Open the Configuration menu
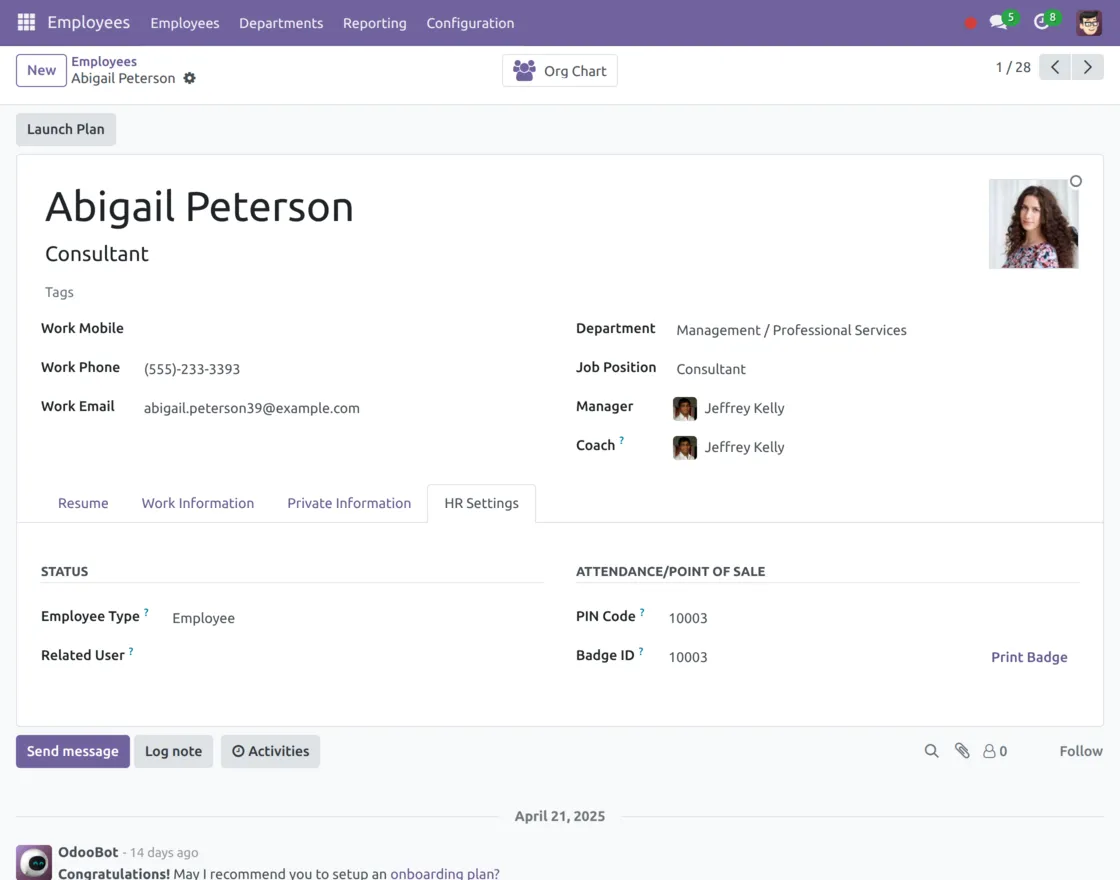The width and height of the screenshot is (1120, 880). pos(470,23)
